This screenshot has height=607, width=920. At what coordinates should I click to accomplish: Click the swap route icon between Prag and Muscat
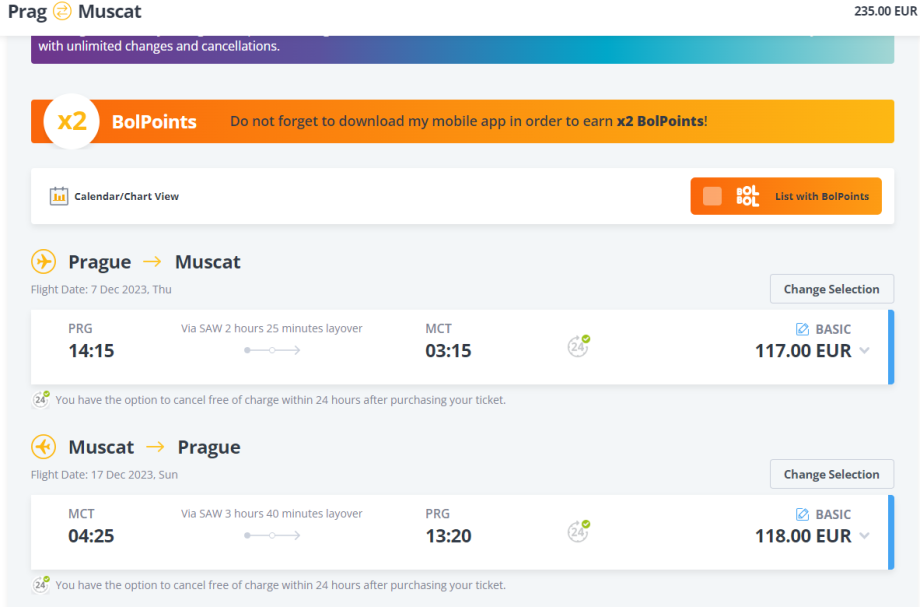62,12
